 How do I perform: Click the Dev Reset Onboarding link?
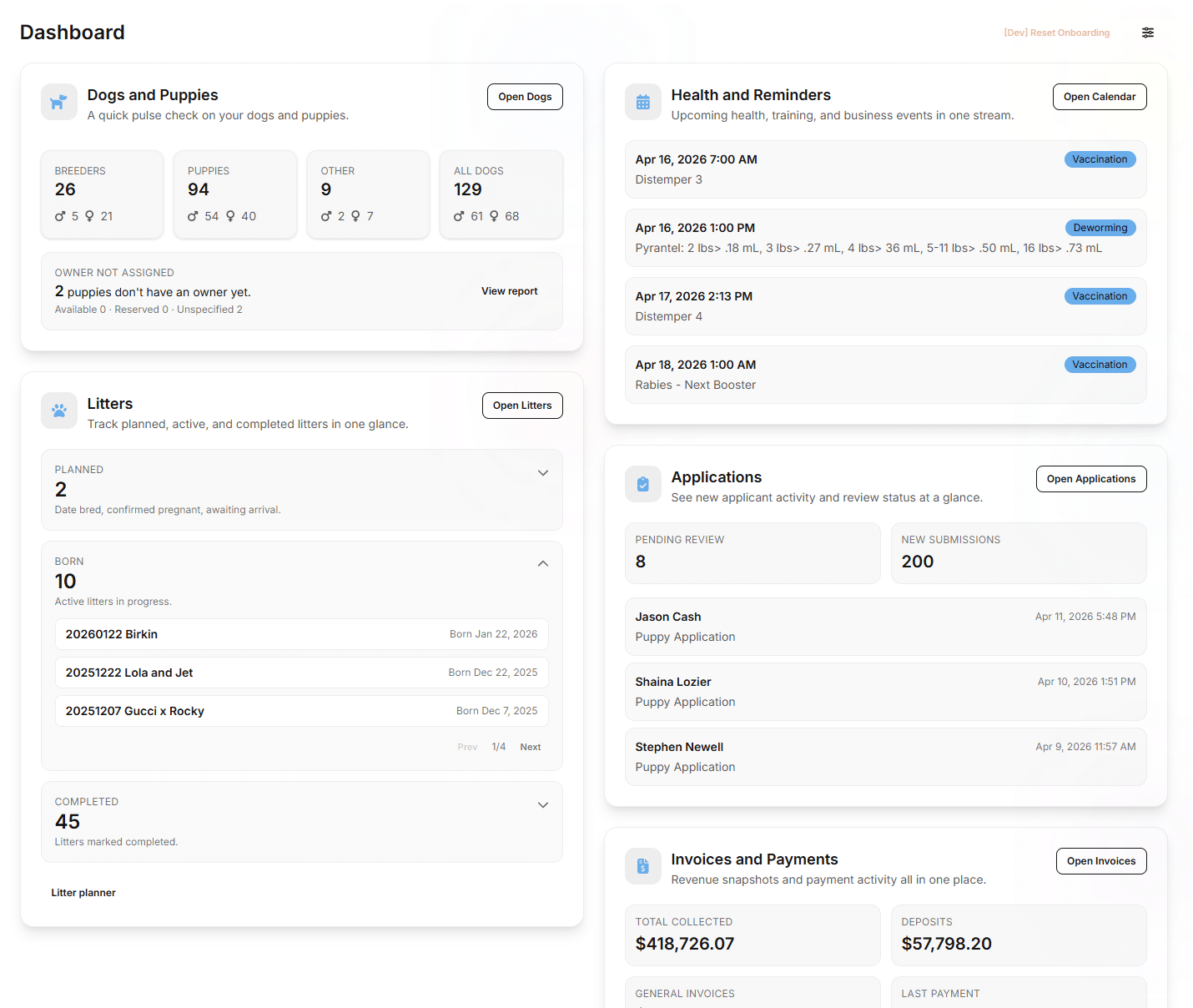point(1056,33)
